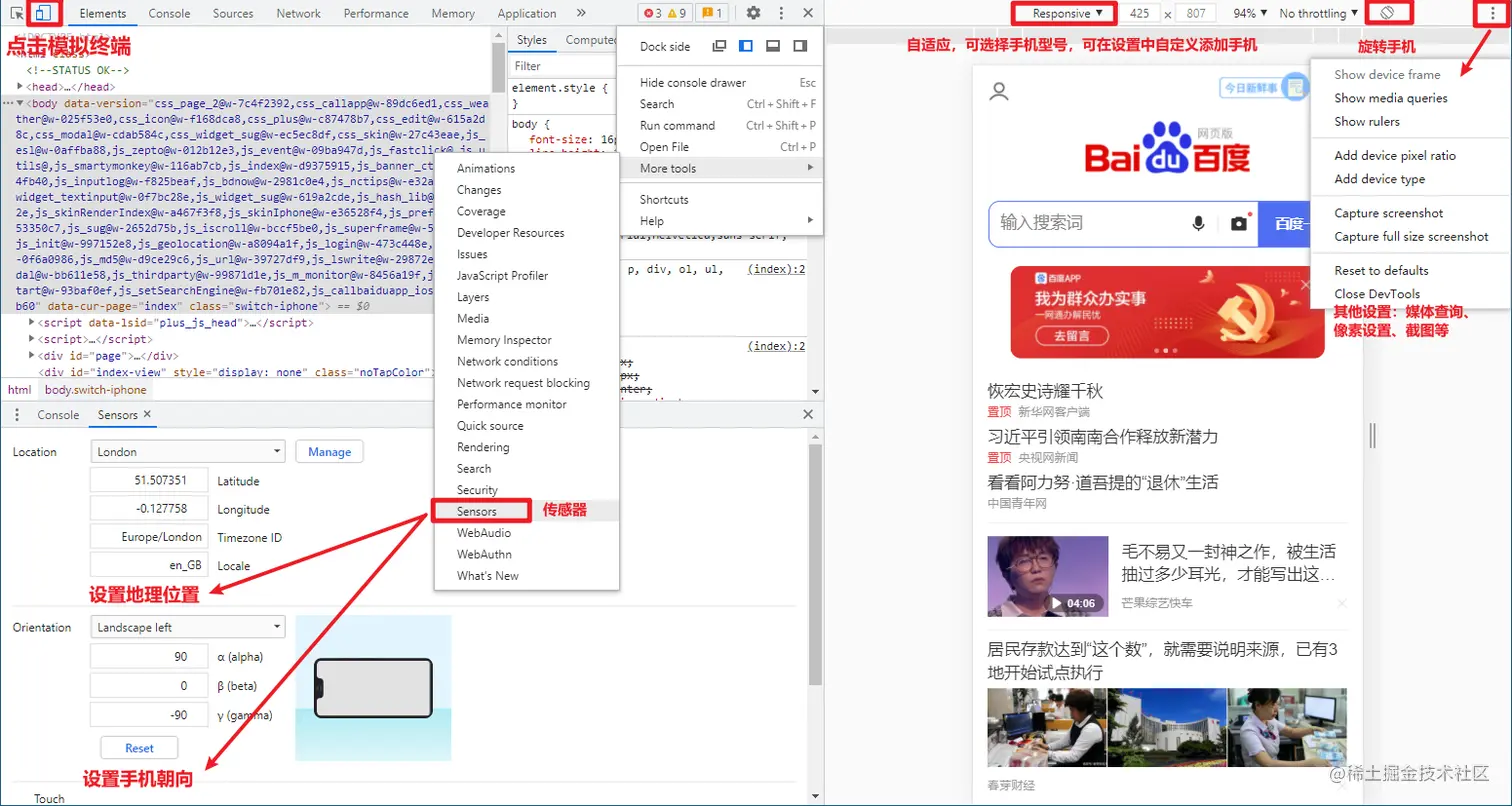This screenshot has height=806, width=1512.
Task: Open the Location dropdown showing London
Action: coord(188,452)
